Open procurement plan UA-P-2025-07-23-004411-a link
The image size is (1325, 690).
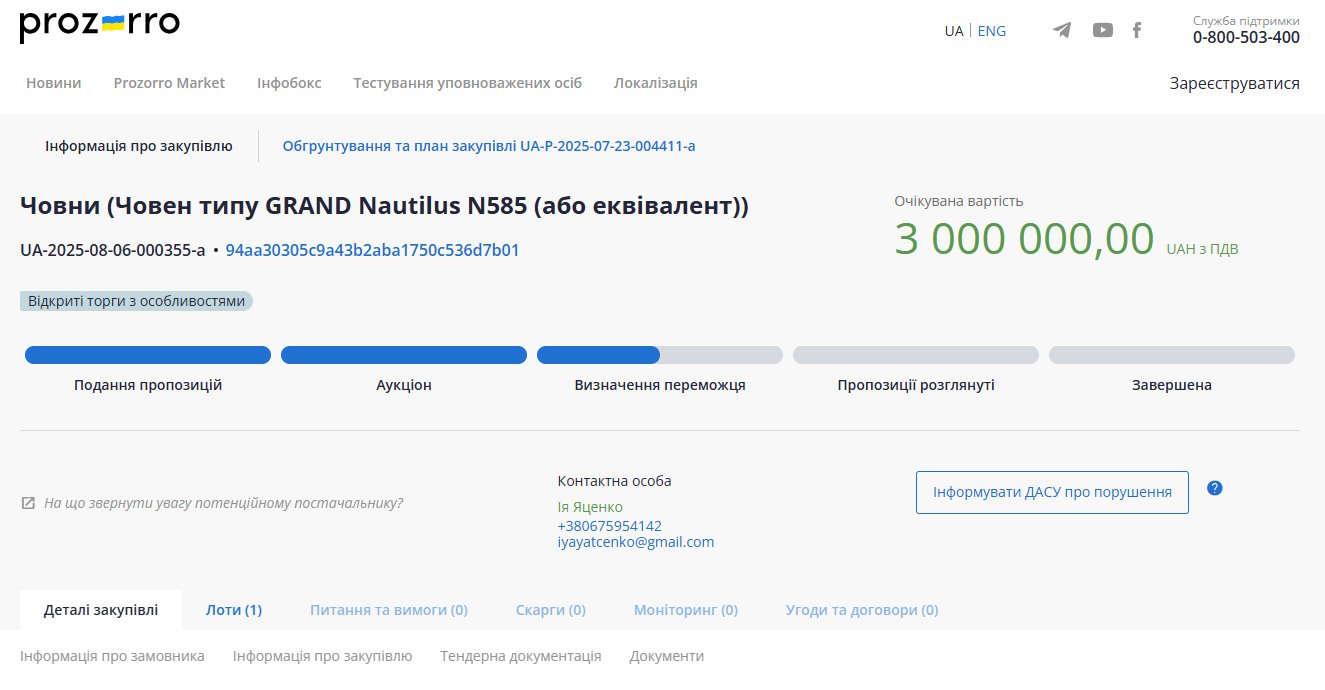488,146
